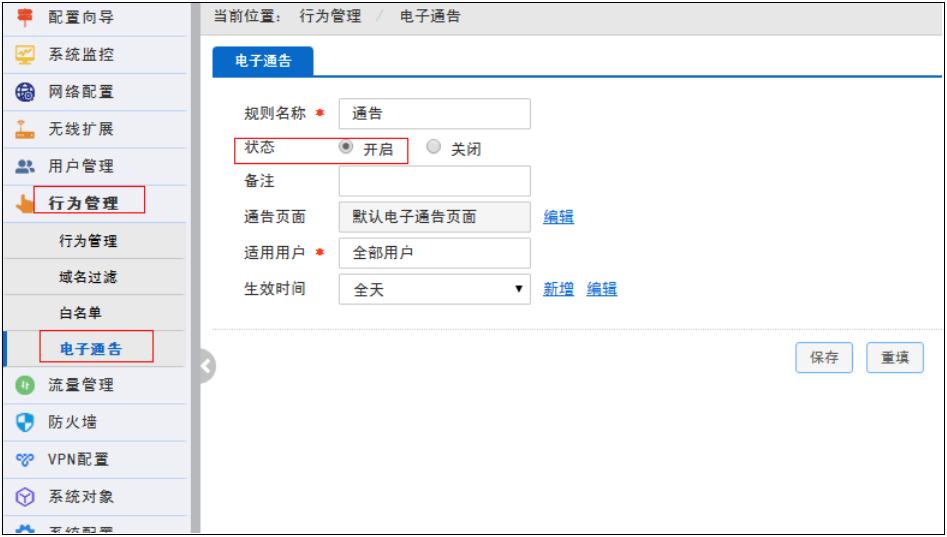Click the VPN配置 icon
This screenshot has width=947, height=537.
tap(28, 459)
